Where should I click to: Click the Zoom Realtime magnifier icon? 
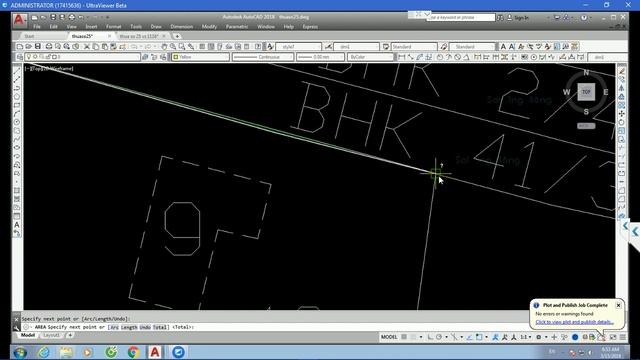click(x=173, y=47)
